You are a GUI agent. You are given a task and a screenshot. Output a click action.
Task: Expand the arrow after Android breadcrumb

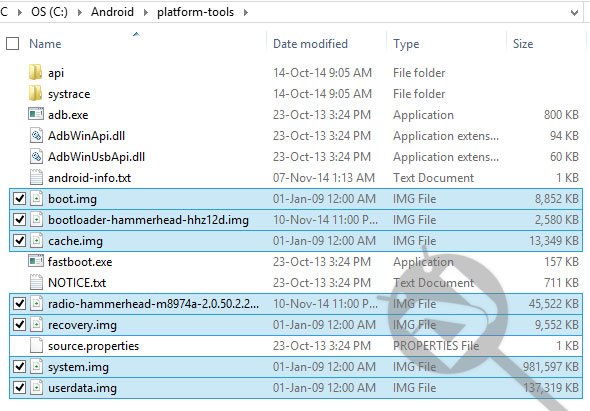coord(145,12)
